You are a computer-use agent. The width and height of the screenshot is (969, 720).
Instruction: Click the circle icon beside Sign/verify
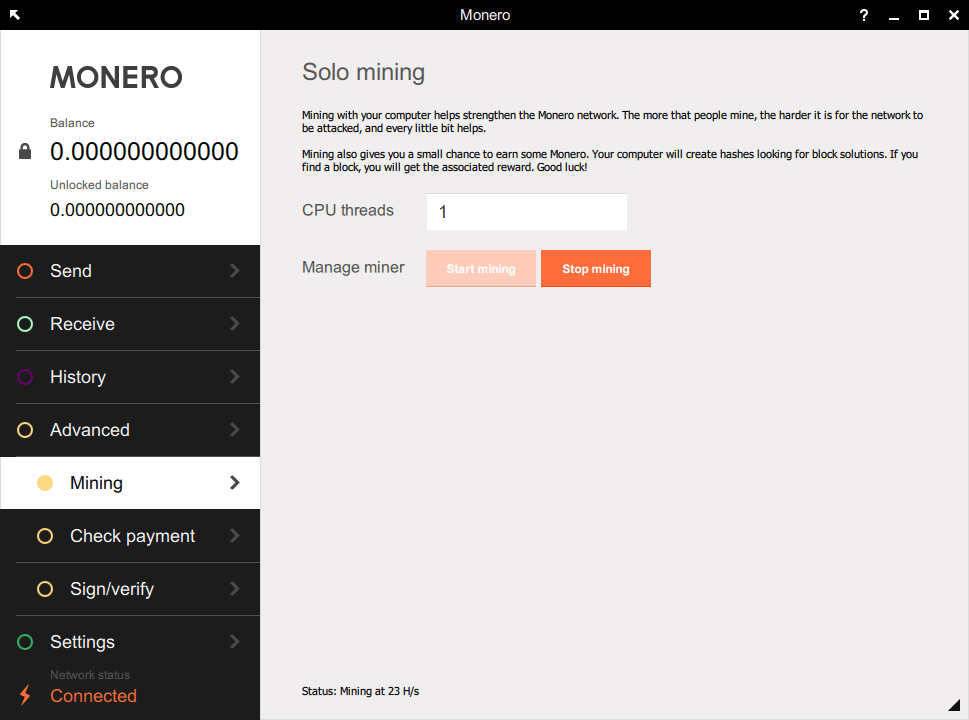point(44,589)
